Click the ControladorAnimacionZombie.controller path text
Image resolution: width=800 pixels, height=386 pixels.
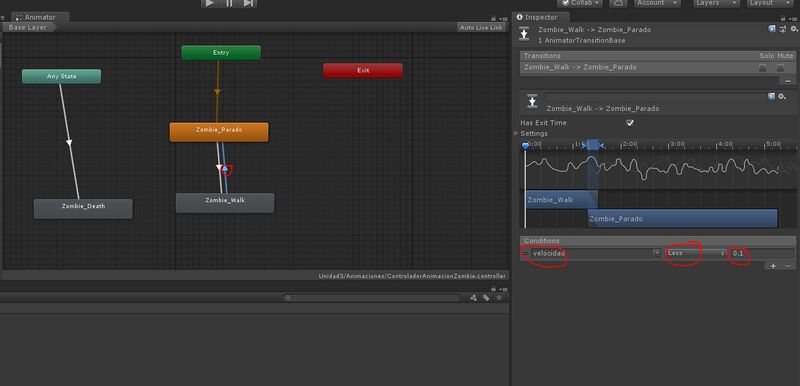pyautogui.click(x=412, y=276)
